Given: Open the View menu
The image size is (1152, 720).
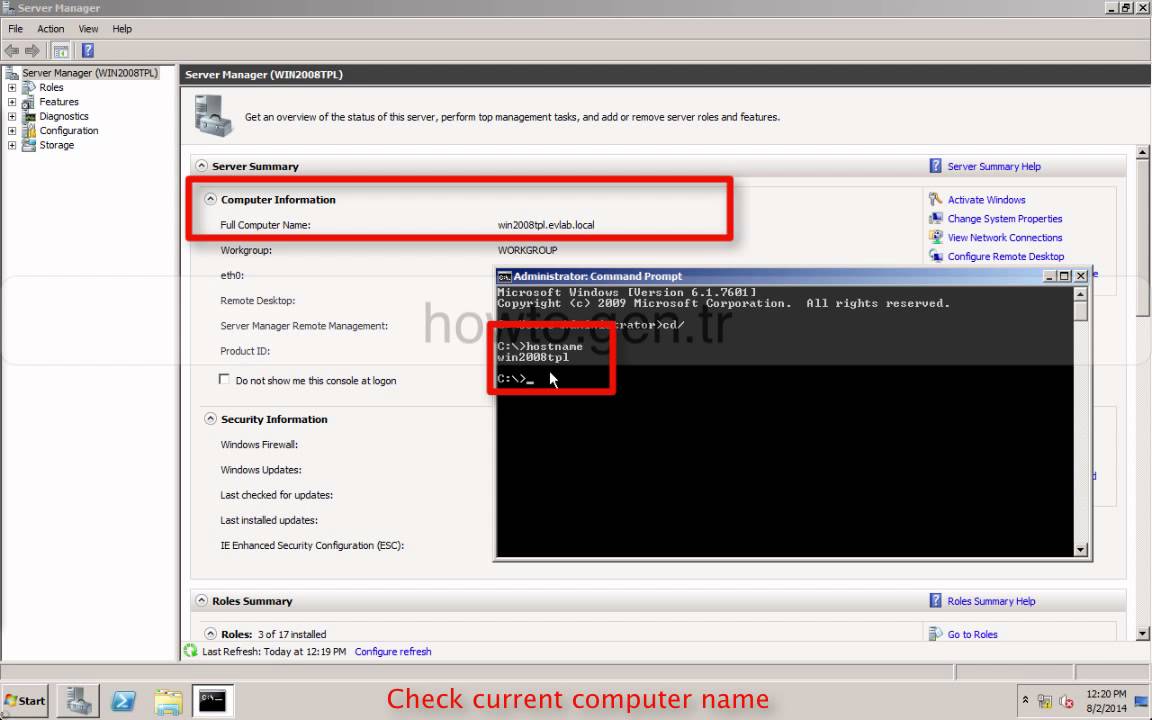Looking at the screenshot, I should click(88, 29).
